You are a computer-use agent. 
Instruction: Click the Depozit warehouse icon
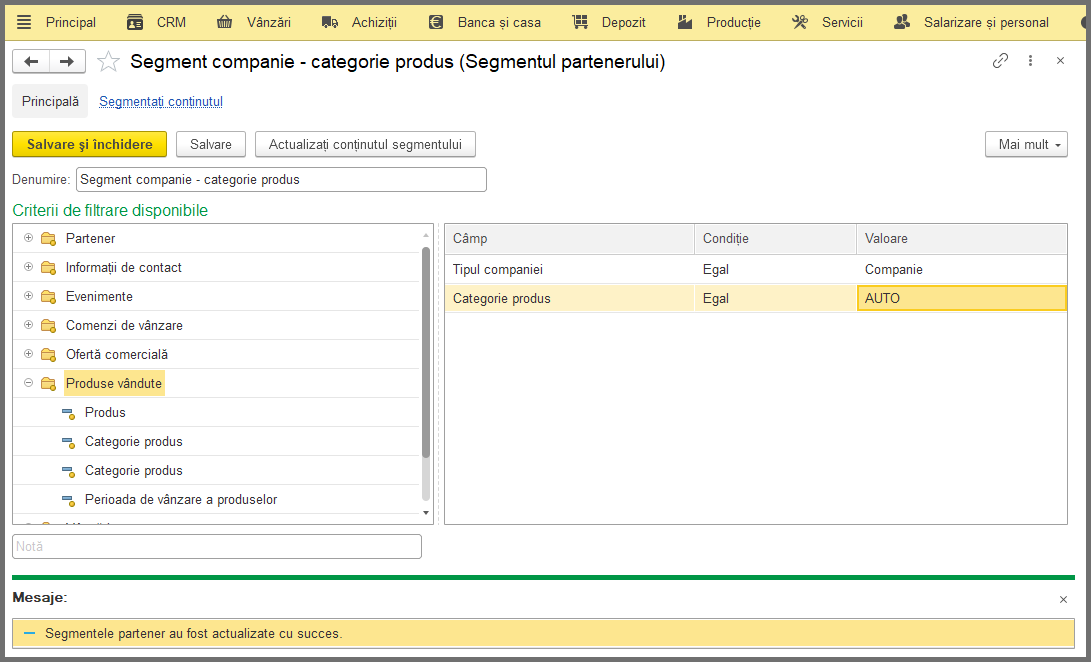click(580, 22)
